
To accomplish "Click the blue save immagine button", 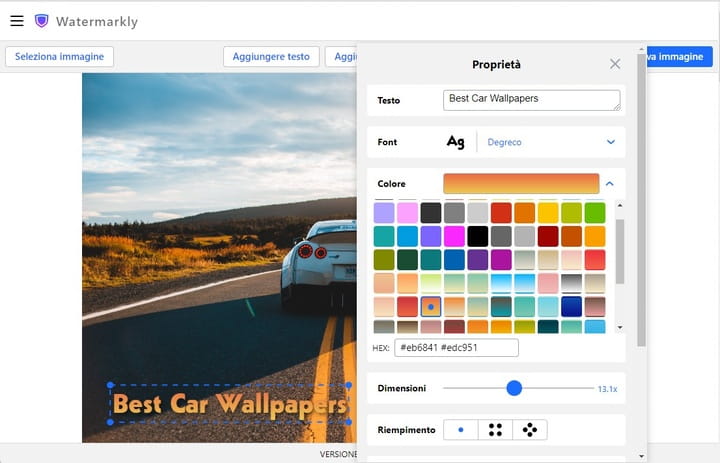I will (679, 56).
